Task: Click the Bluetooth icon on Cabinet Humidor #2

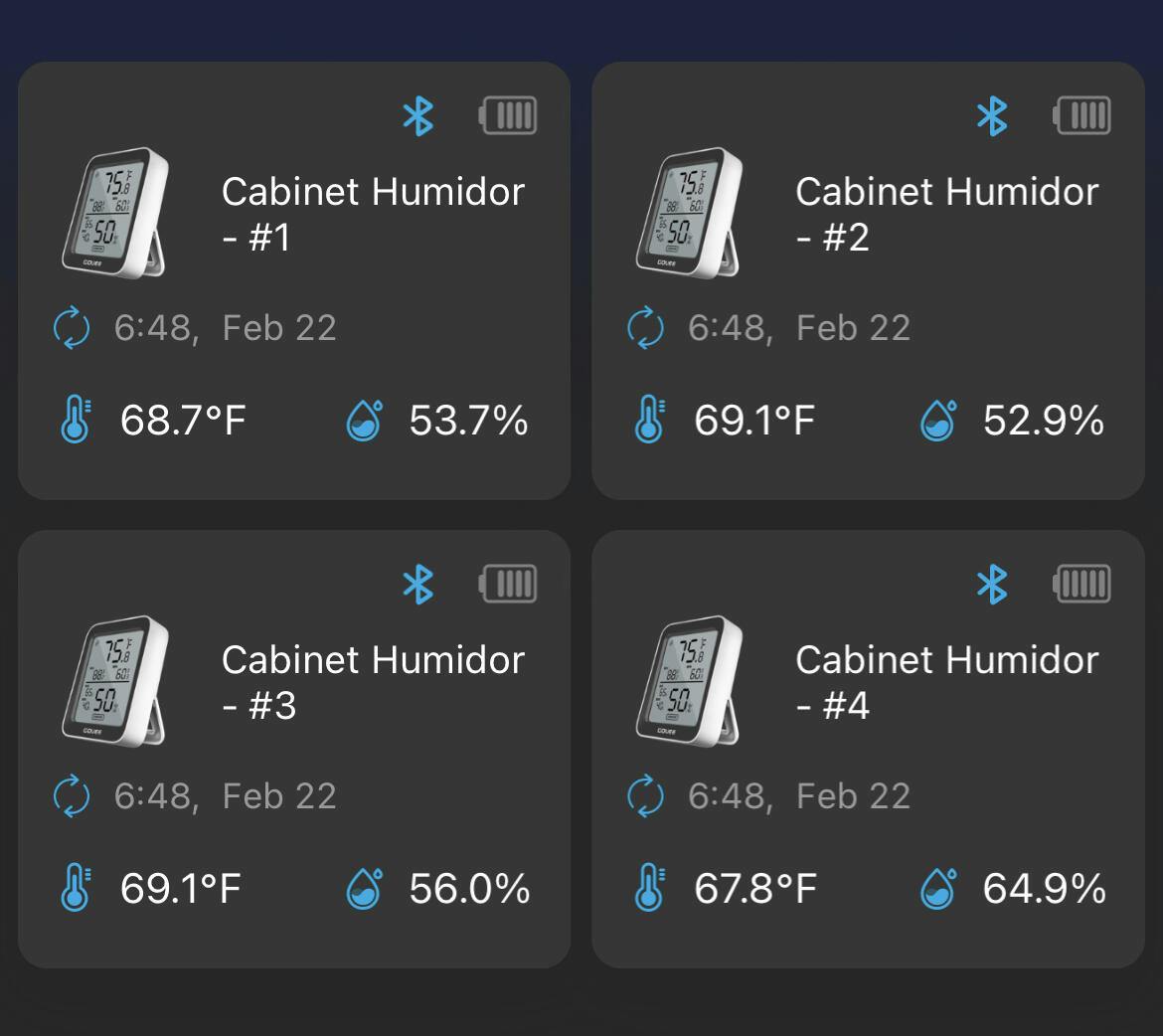Action: click(992, 116)
